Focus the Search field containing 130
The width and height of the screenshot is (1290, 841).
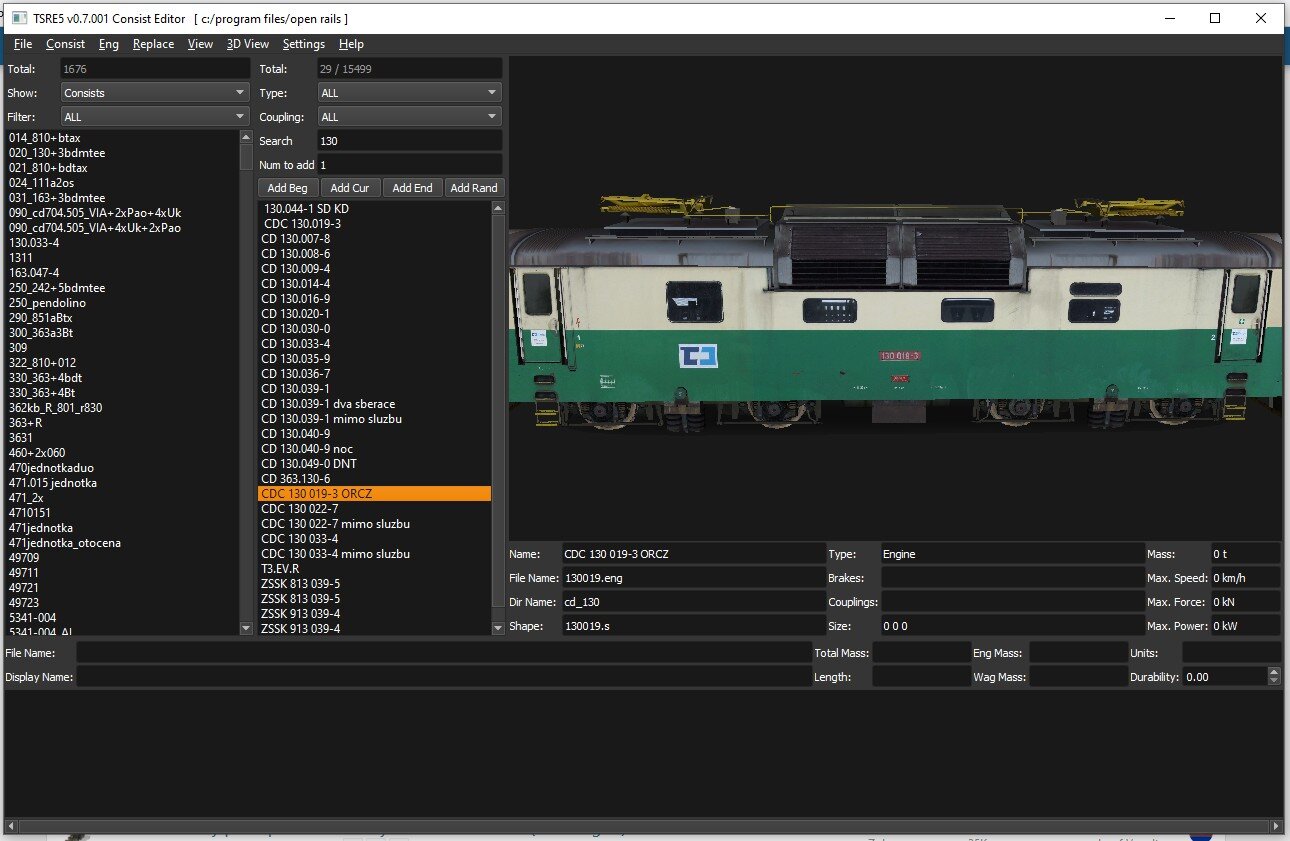[x=410, y=141]
